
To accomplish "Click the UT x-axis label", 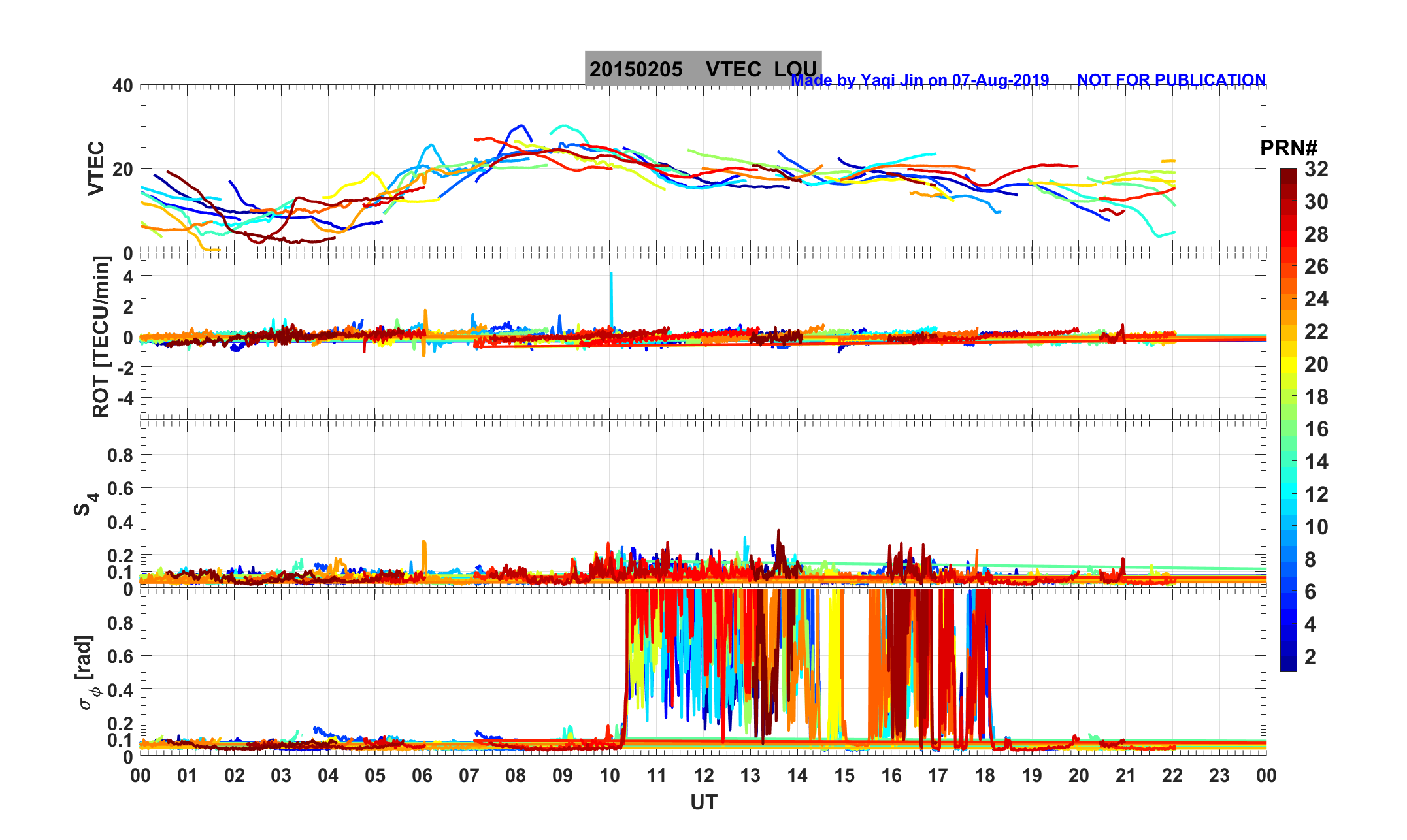I will [703, 802].
